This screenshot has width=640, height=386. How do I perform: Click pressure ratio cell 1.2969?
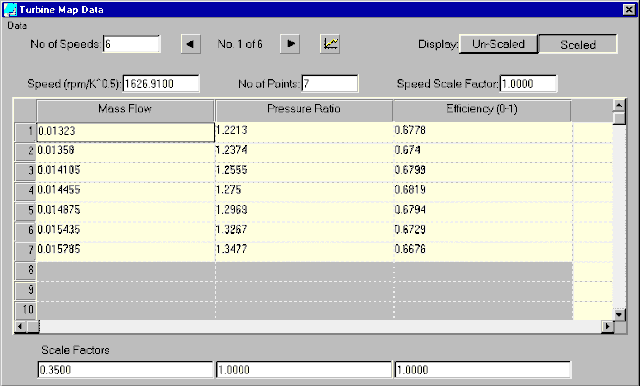click(304, 211)
